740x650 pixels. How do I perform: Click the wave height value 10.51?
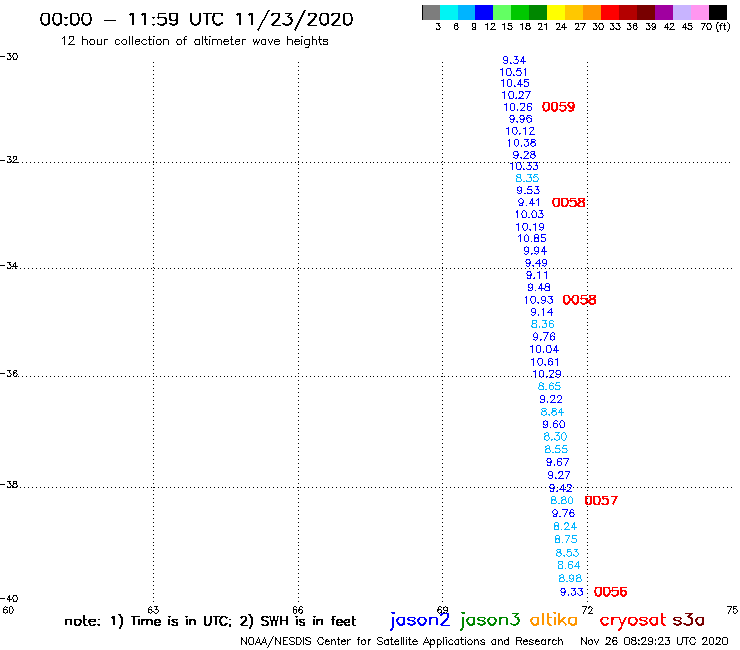513,72
